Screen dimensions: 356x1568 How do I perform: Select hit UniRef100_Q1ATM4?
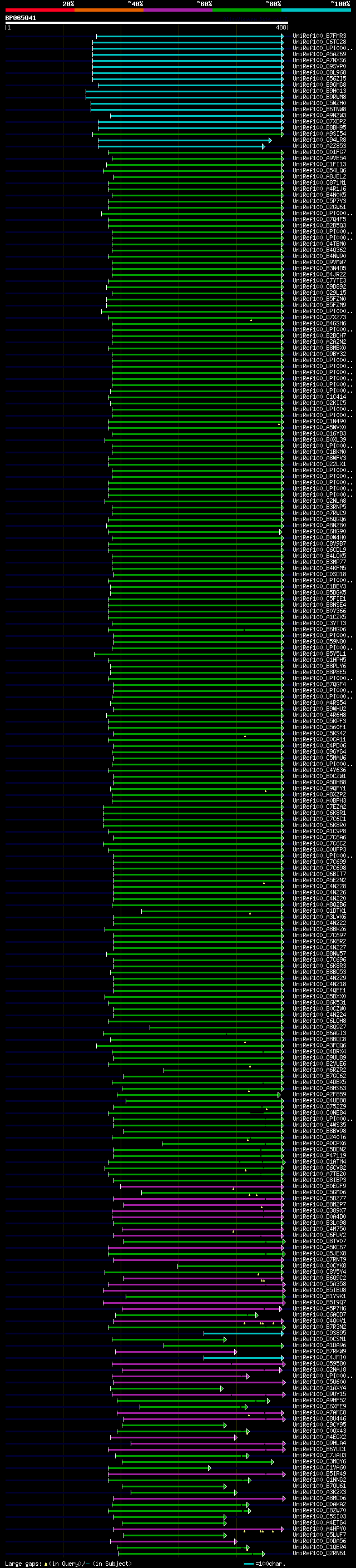click(x=319, y=1161)
